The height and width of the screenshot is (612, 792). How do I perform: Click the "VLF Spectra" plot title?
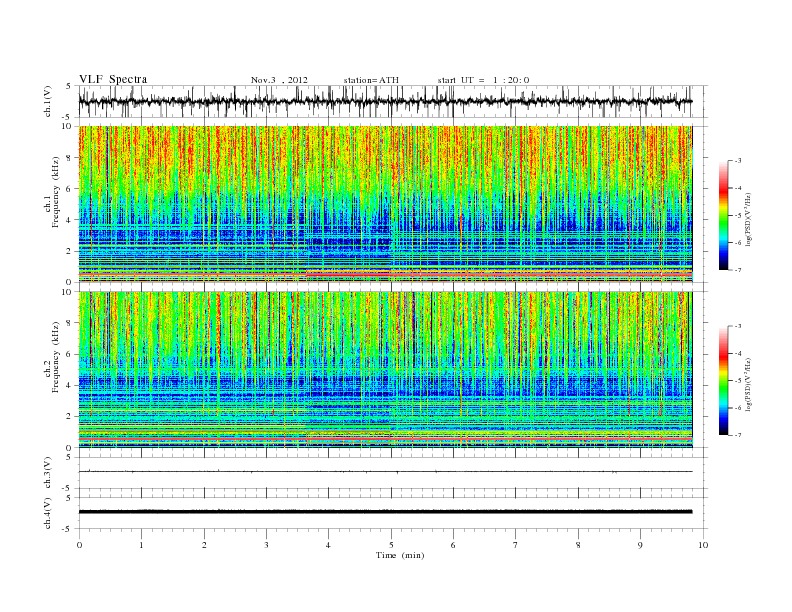coord(113,79)
